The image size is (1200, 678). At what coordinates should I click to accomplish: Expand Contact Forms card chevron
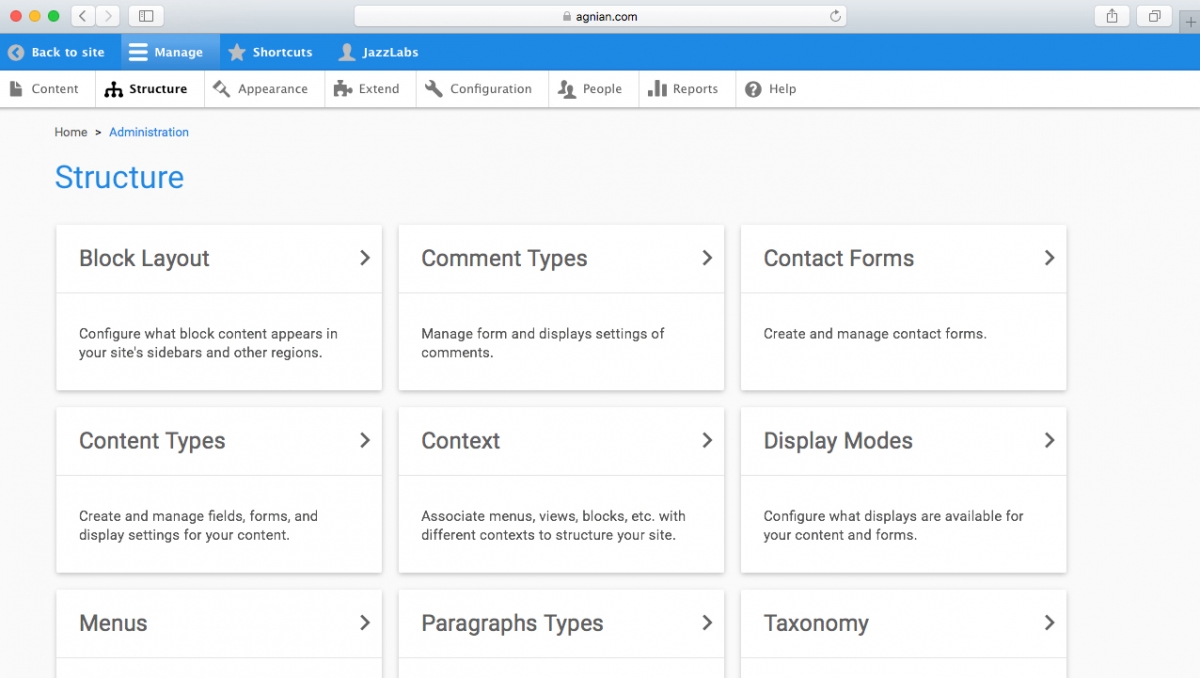tap(1049, 258)
